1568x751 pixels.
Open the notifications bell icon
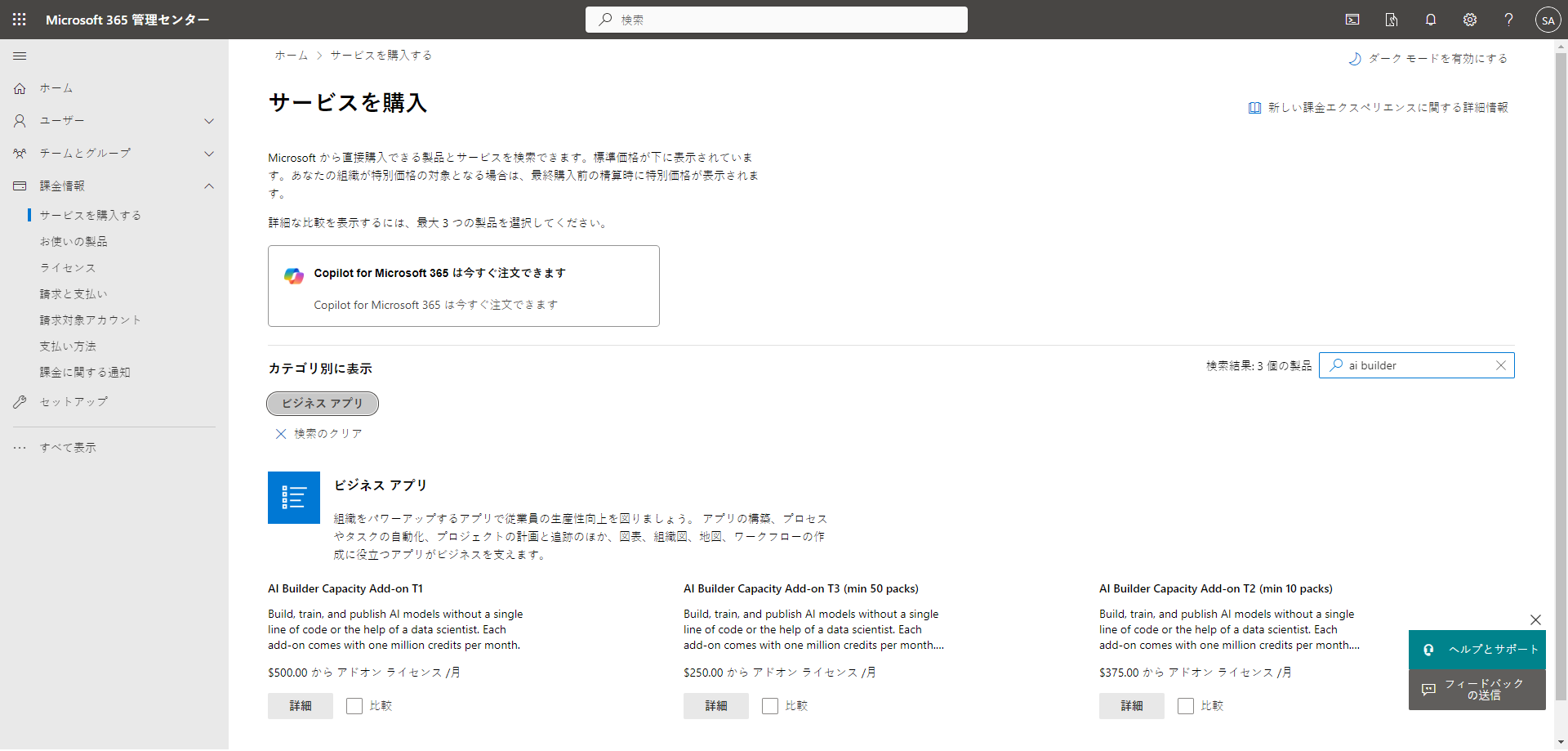[x=1431, y=20]
